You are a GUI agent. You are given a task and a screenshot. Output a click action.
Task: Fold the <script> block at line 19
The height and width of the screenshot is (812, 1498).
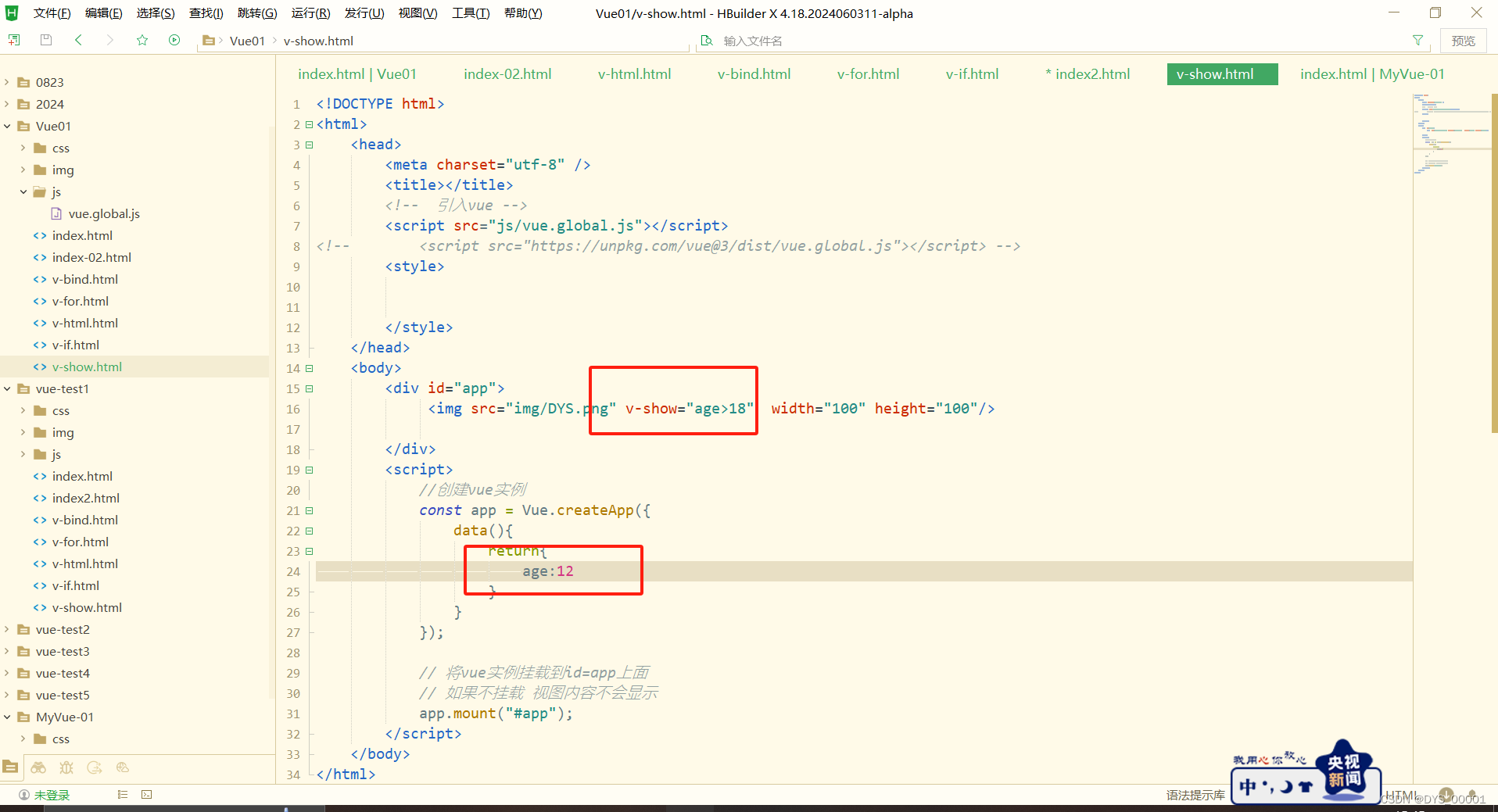coord(309,470)
